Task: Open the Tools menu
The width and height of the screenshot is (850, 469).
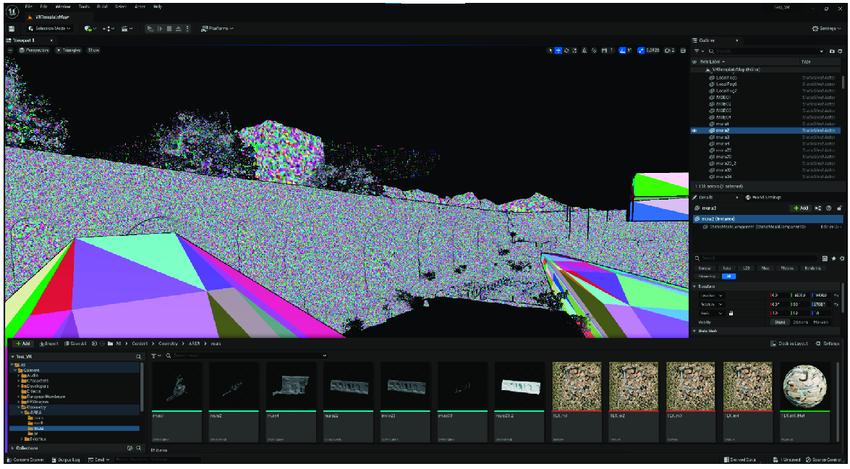Action: 83,7
